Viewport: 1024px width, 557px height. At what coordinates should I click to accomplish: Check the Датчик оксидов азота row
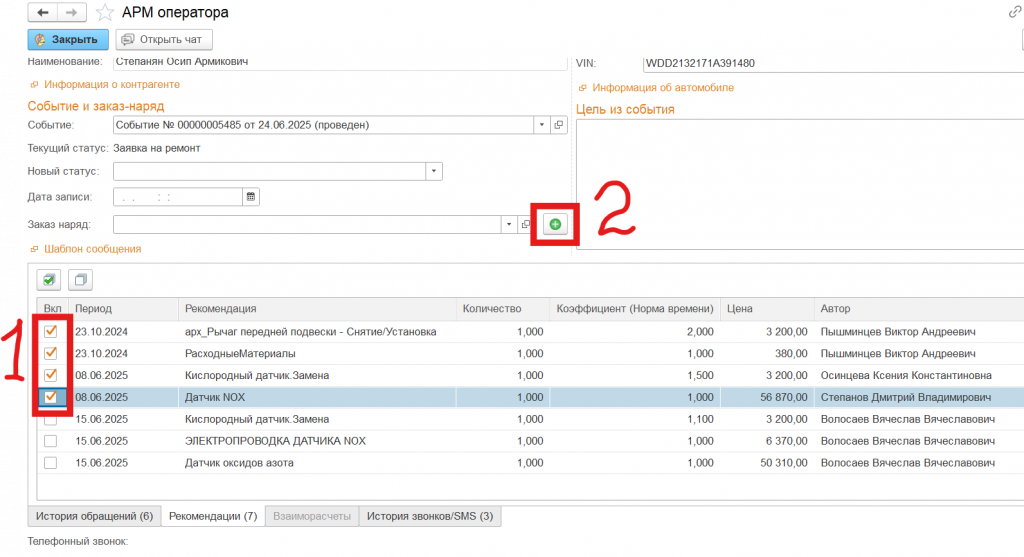(50, 463)
